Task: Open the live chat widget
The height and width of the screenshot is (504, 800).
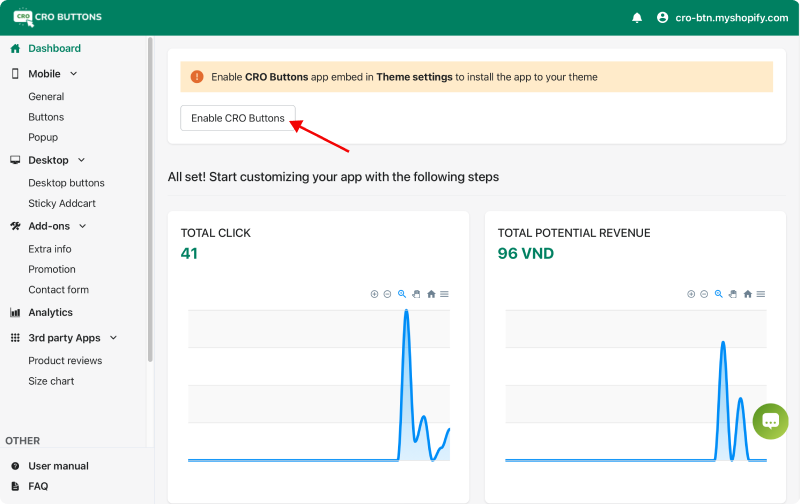Action: [770, 421]
